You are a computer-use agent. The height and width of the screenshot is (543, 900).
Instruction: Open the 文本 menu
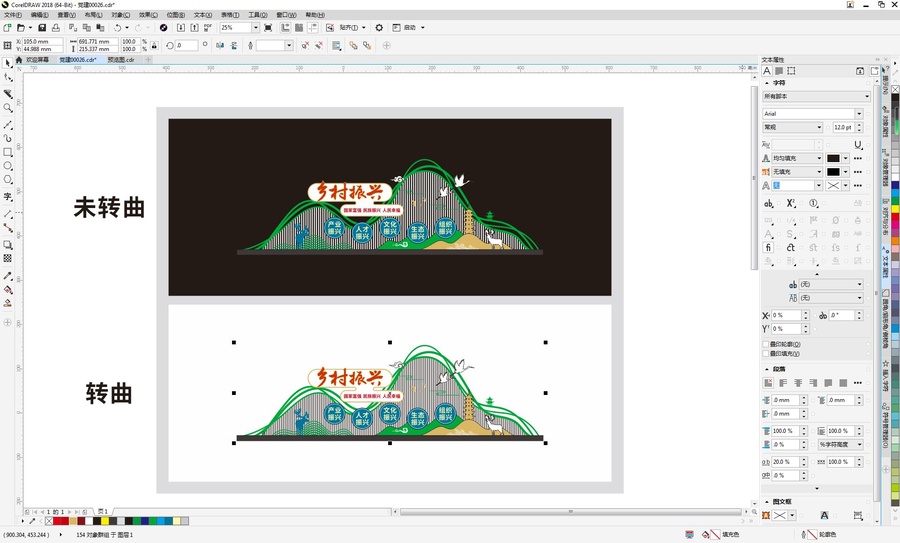click(203, 15)
